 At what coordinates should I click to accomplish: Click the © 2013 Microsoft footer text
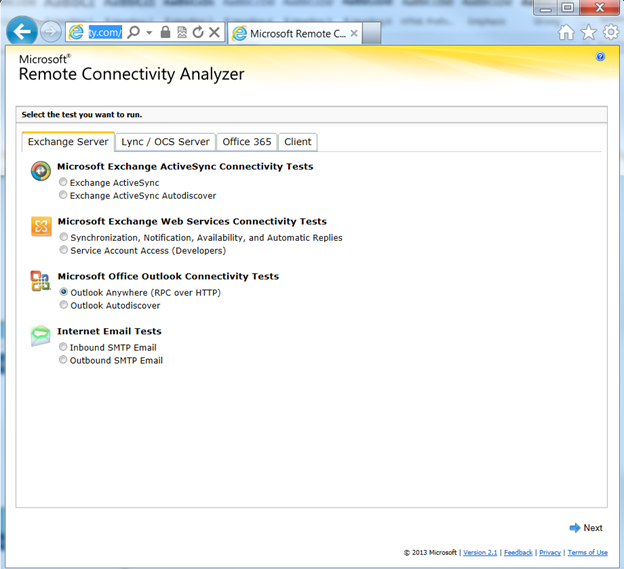(x=430, y=552)
